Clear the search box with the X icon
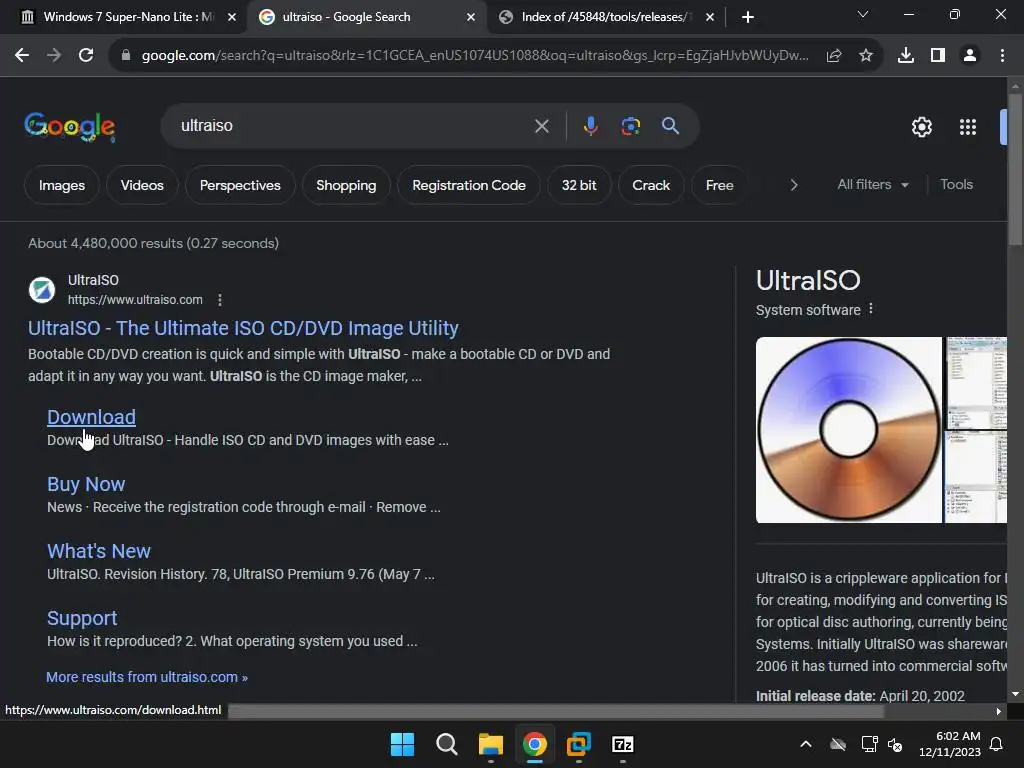The image size is (1024, 768). pyautogui.click(x=541, y=126)
